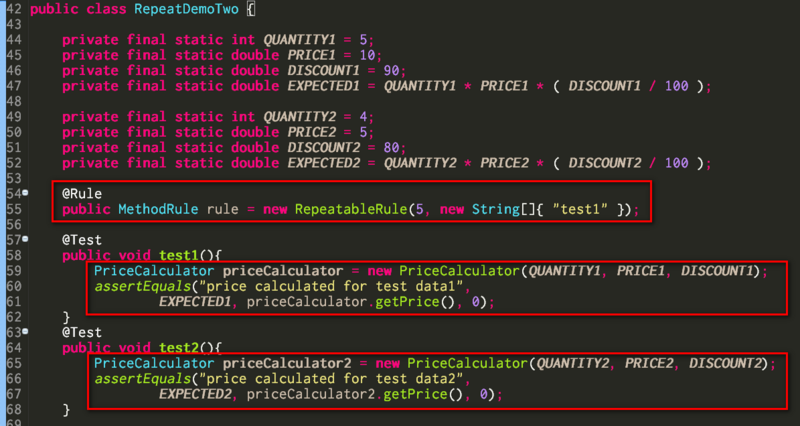Viewport: 800px width, 426px height.
Task: Select line number 68 in the gutter
Action: [14, 410]
